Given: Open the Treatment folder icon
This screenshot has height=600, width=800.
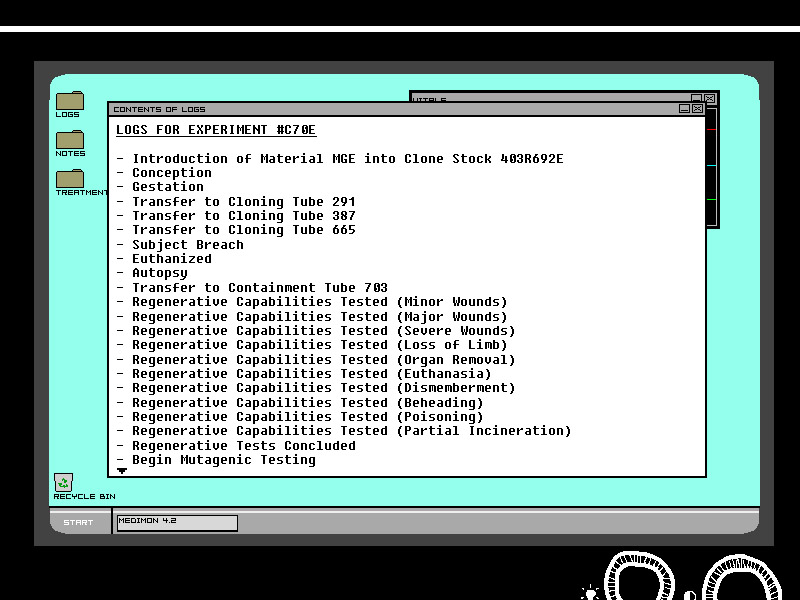Looking at the screenshot, I should point(70,179).
